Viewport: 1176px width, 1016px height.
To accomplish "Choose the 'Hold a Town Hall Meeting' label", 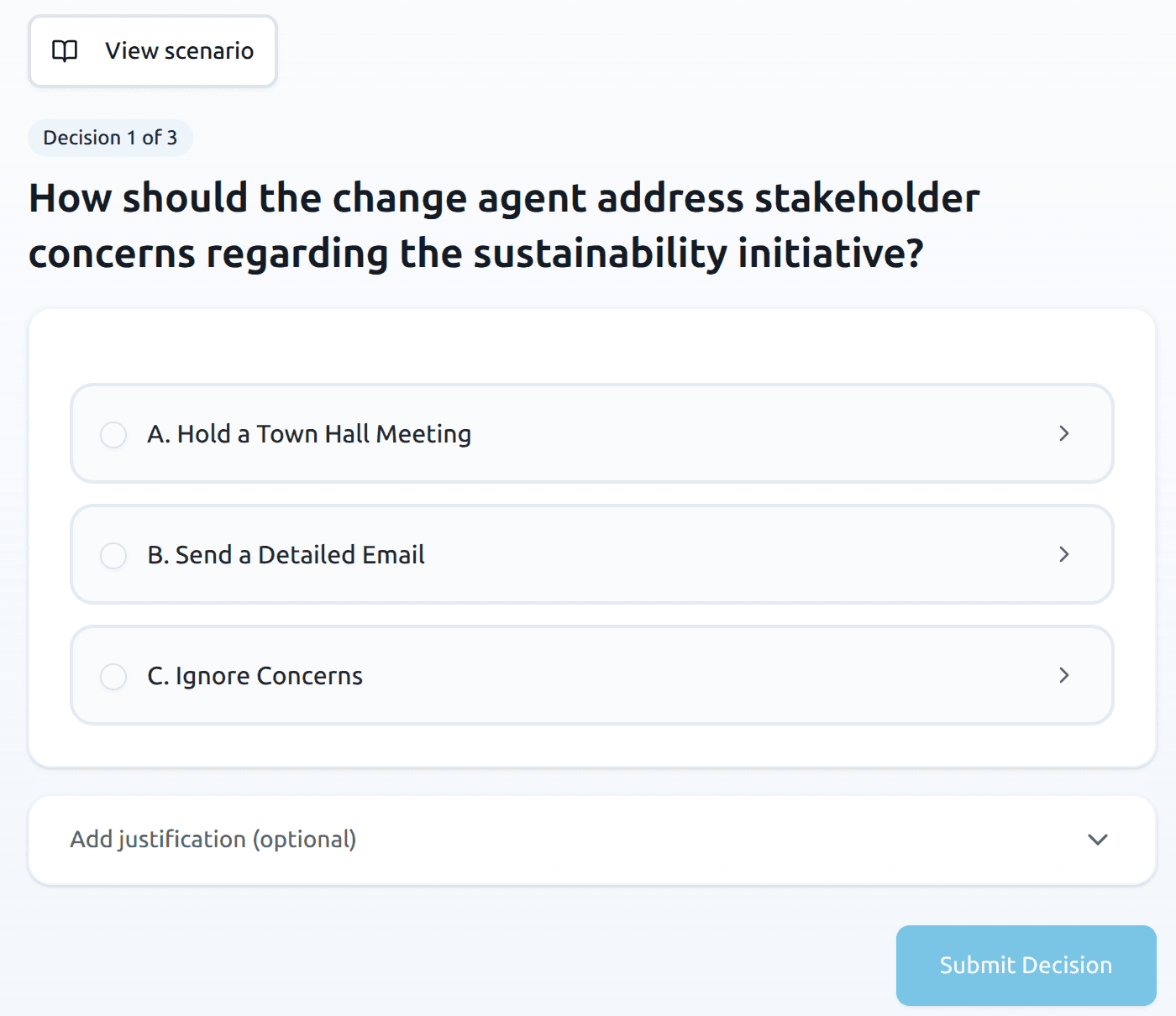I will coord(324,434).
